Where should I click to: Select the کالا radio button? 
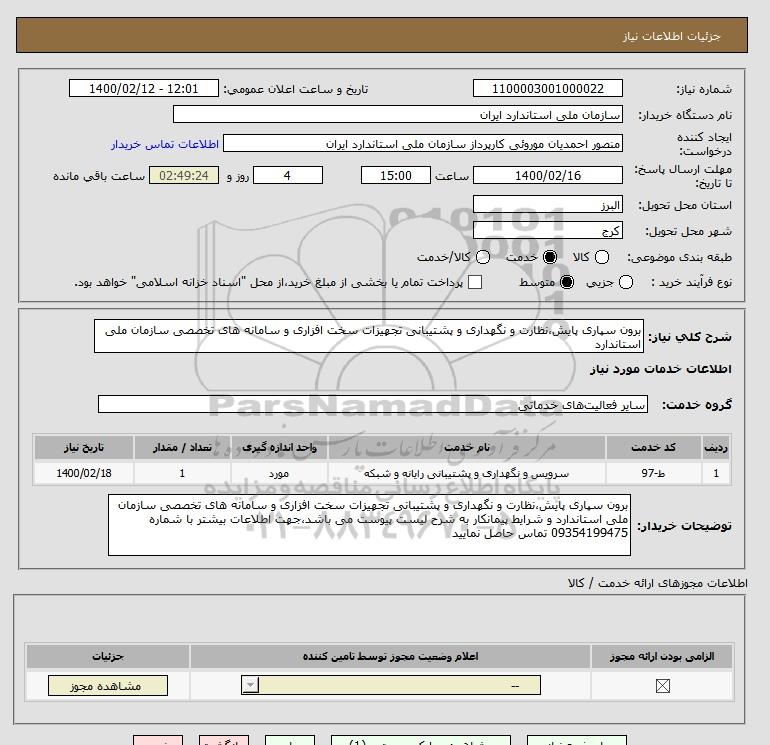click(602, 257)
